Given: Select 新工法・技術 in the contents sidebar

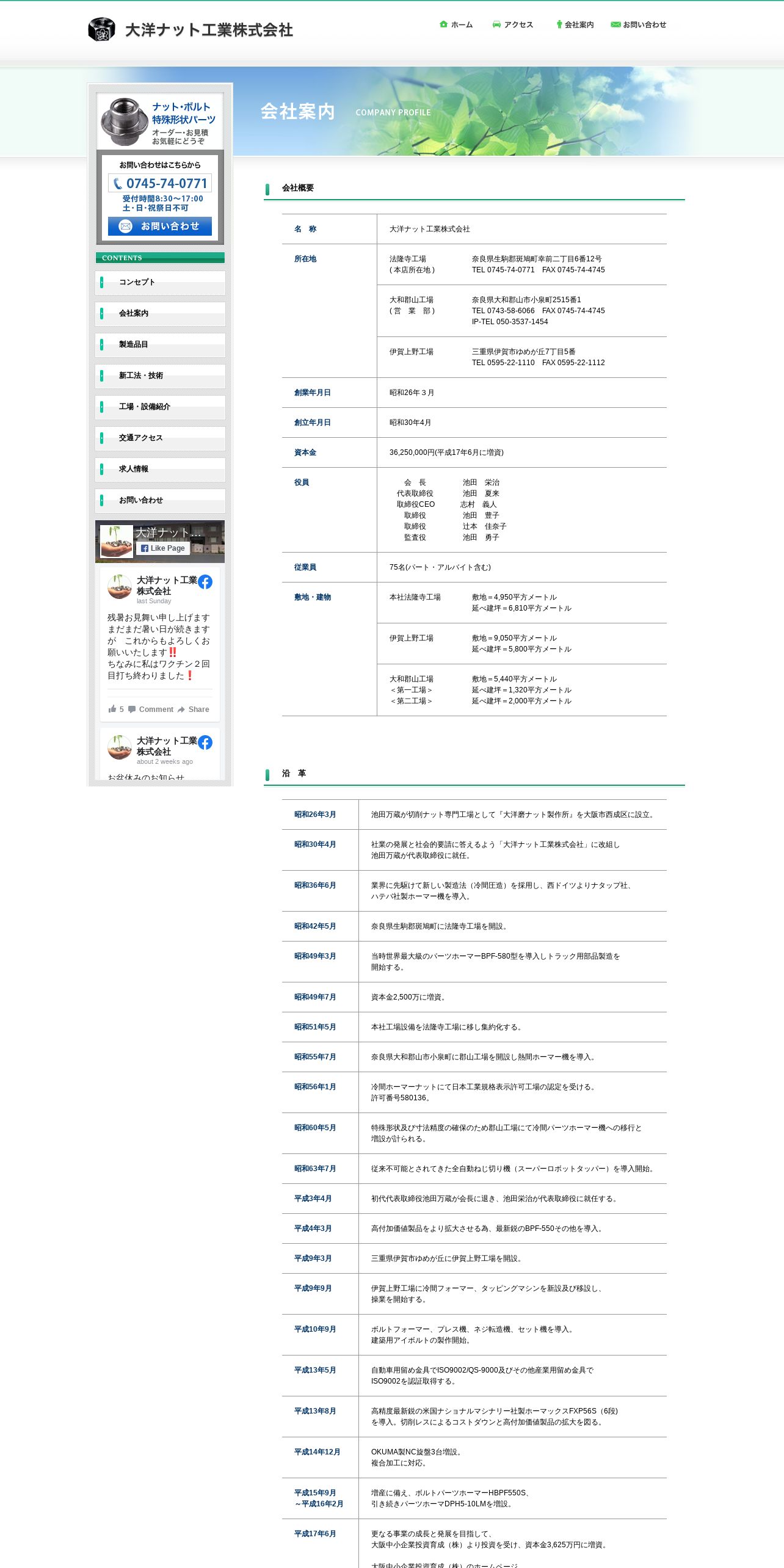Looking at the screenshot, I should pyautogui.click(x=160, y=376).
